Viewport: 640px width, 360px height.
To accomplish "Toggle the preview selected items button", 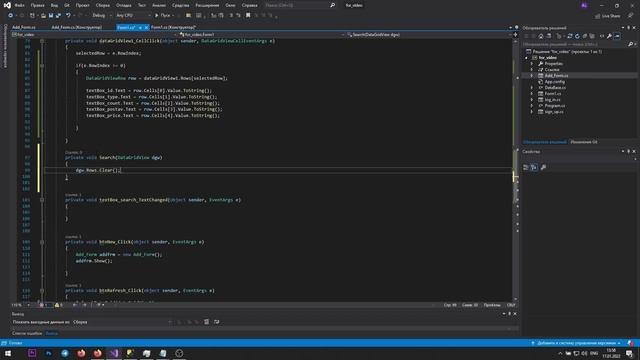I will [x=617, y=36].
